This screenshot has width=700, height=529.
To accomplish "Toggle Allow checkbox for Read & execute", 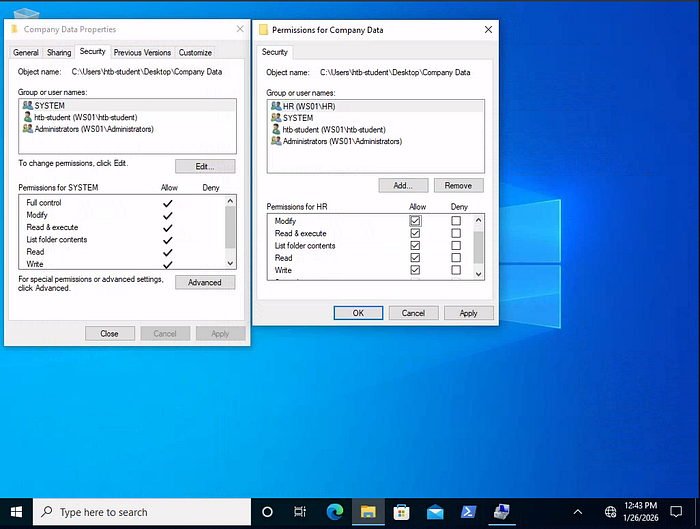I will 415,233.
